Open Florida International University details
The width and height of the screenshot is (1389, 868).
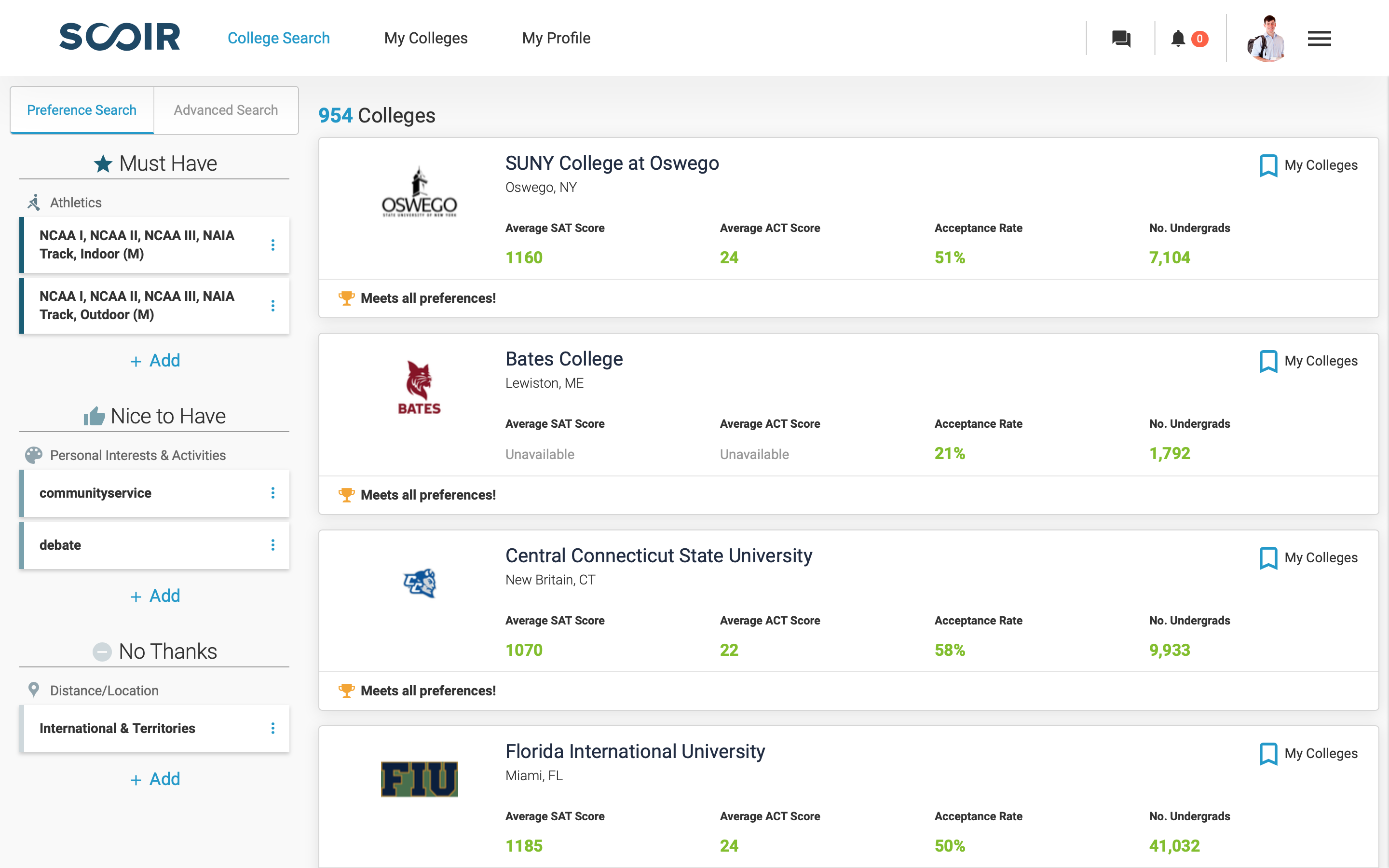(635, 751)
